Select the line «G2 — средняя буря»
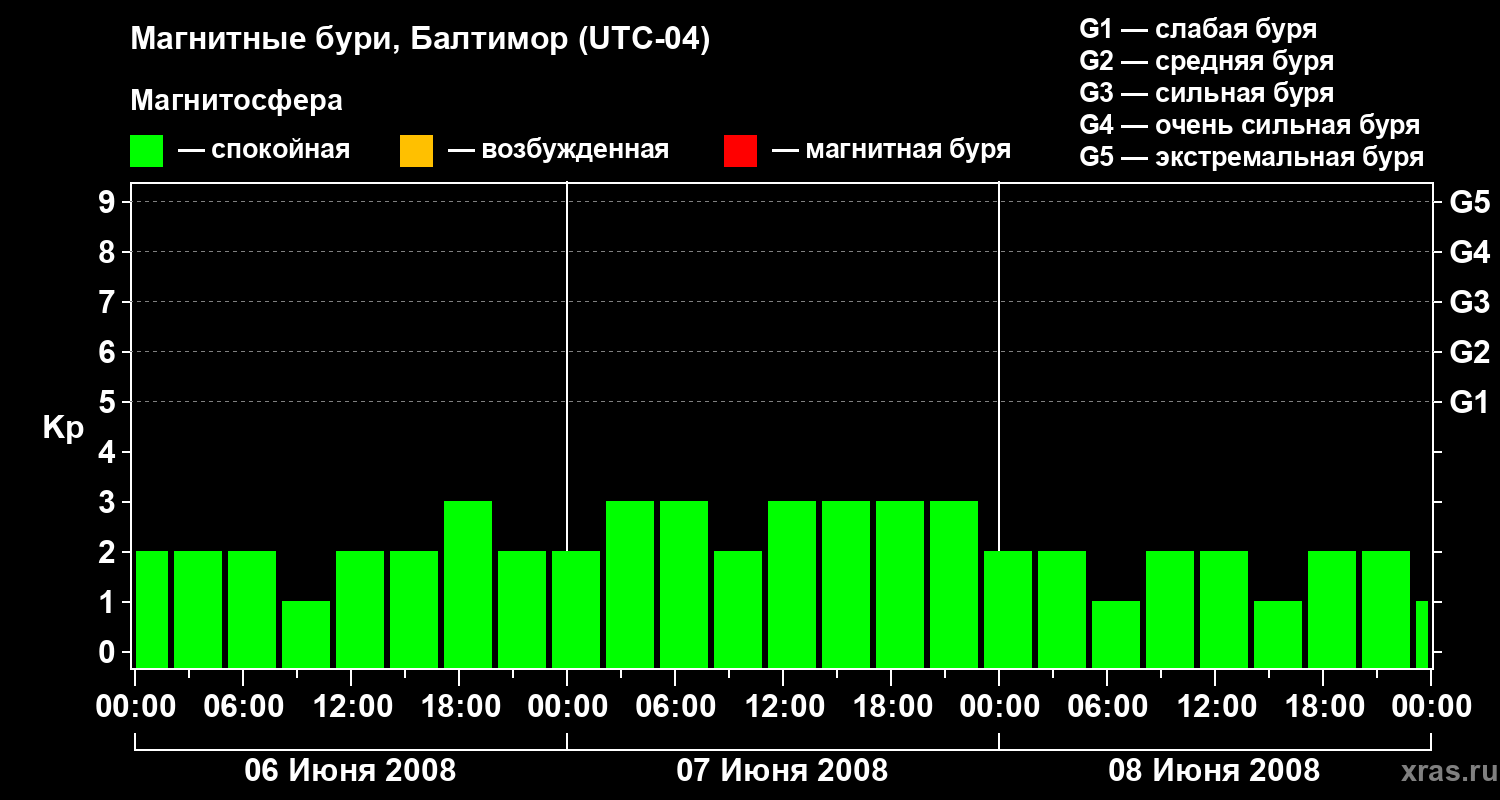The image size is (1500, 800). click(1206, 61)
